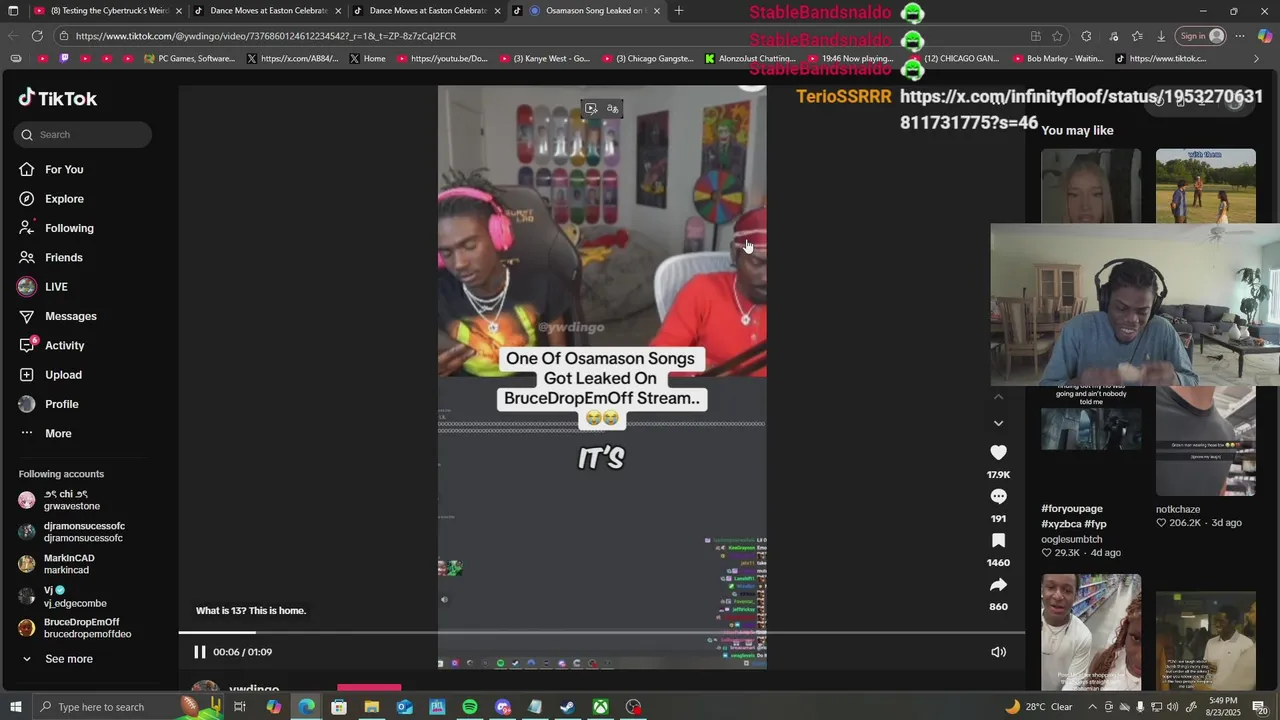Open weather widget 28°C Clear

[x=1038, y=707]
